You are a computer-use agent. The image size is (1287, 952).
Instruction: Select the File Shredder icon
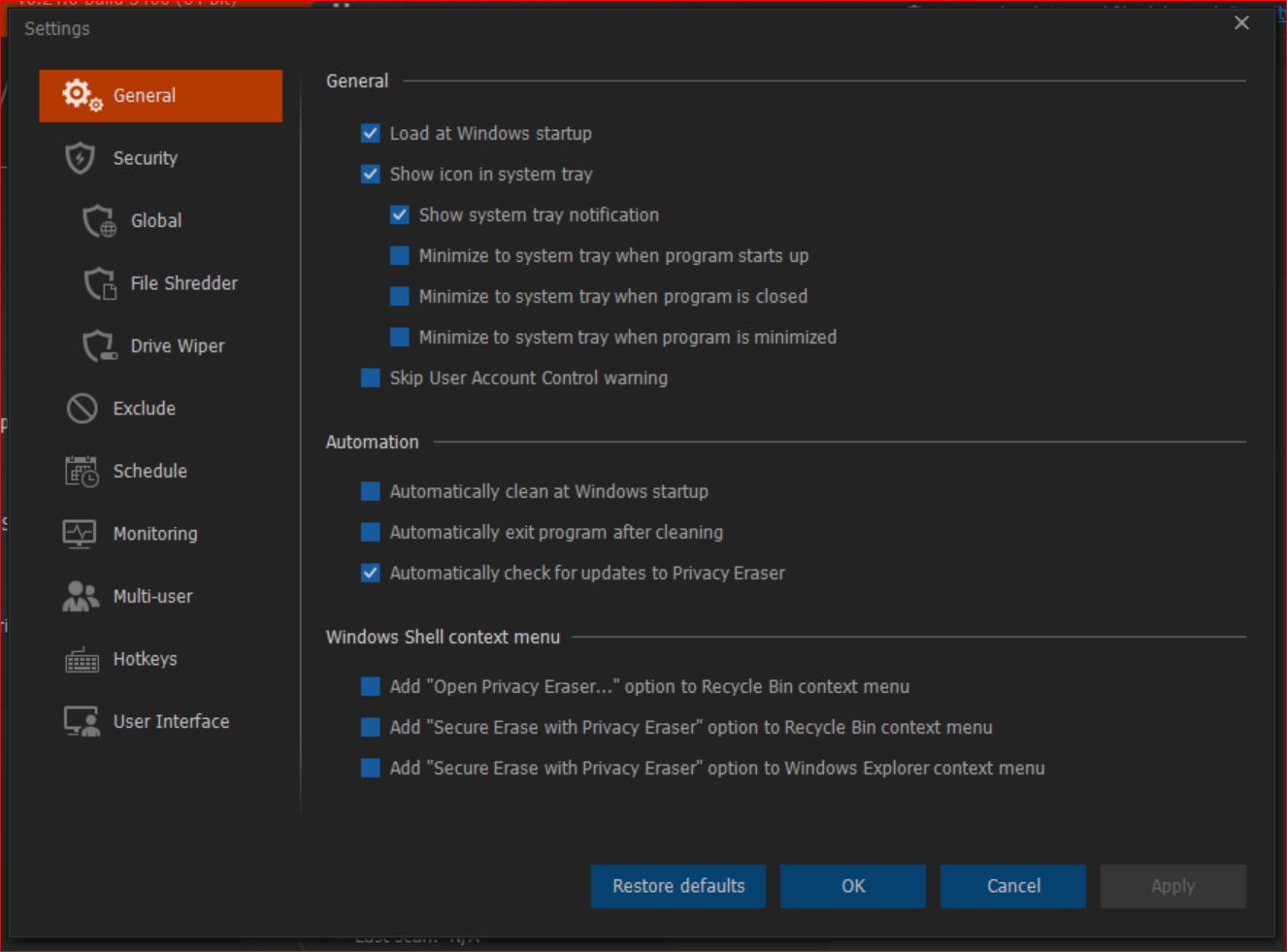99,283
